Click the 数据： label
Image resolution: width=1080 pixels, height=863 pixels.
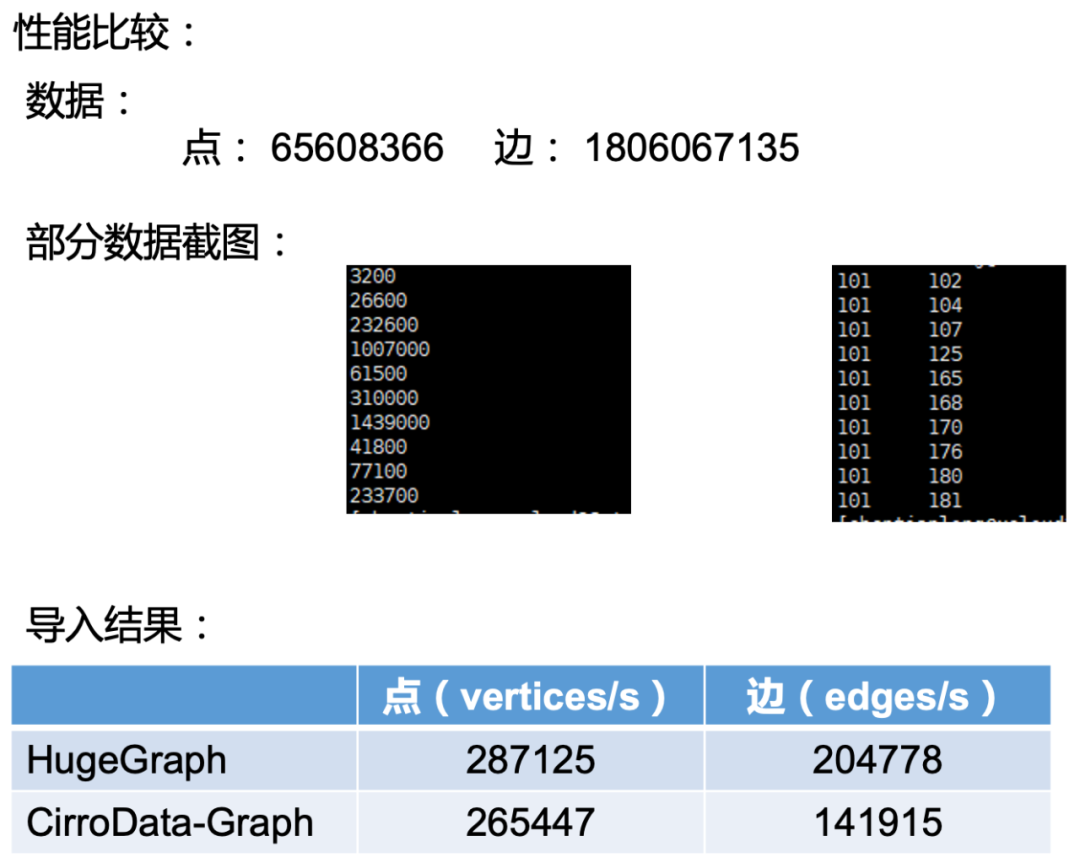click(78, 101)
